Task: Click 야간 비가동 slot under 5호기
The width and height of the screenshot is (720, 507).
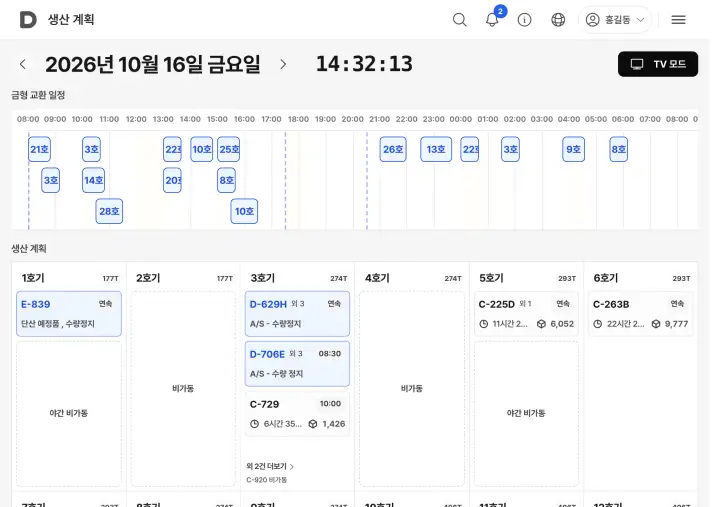Action: (526, 413)
